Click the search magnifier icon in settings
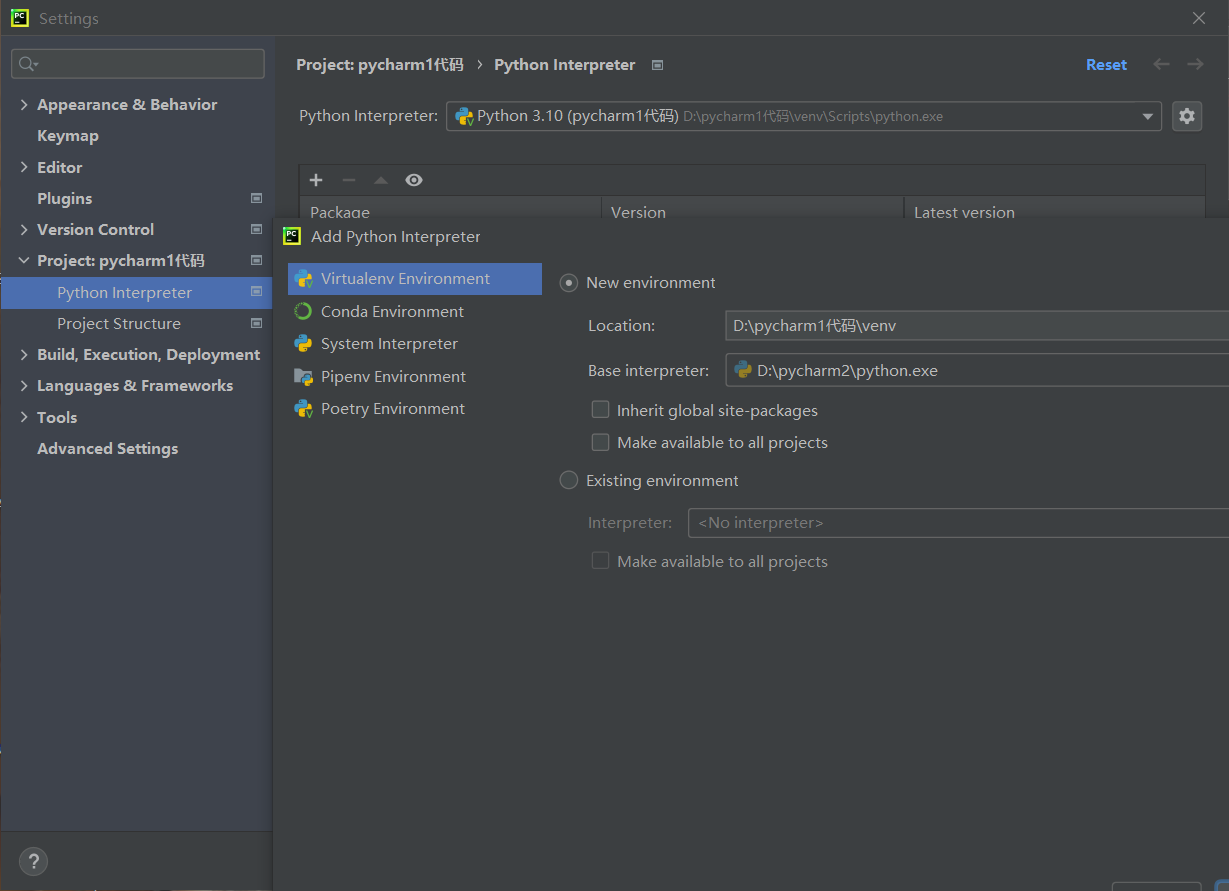This screenshot has width=1229, height=891. [28, 64]
